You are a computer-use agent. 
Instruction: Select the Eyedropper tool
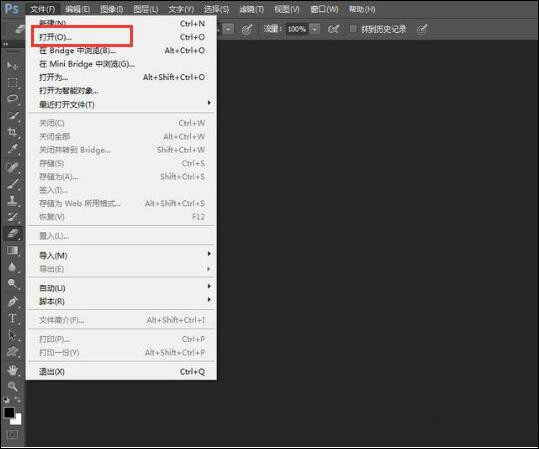click(x=13, y=149)
